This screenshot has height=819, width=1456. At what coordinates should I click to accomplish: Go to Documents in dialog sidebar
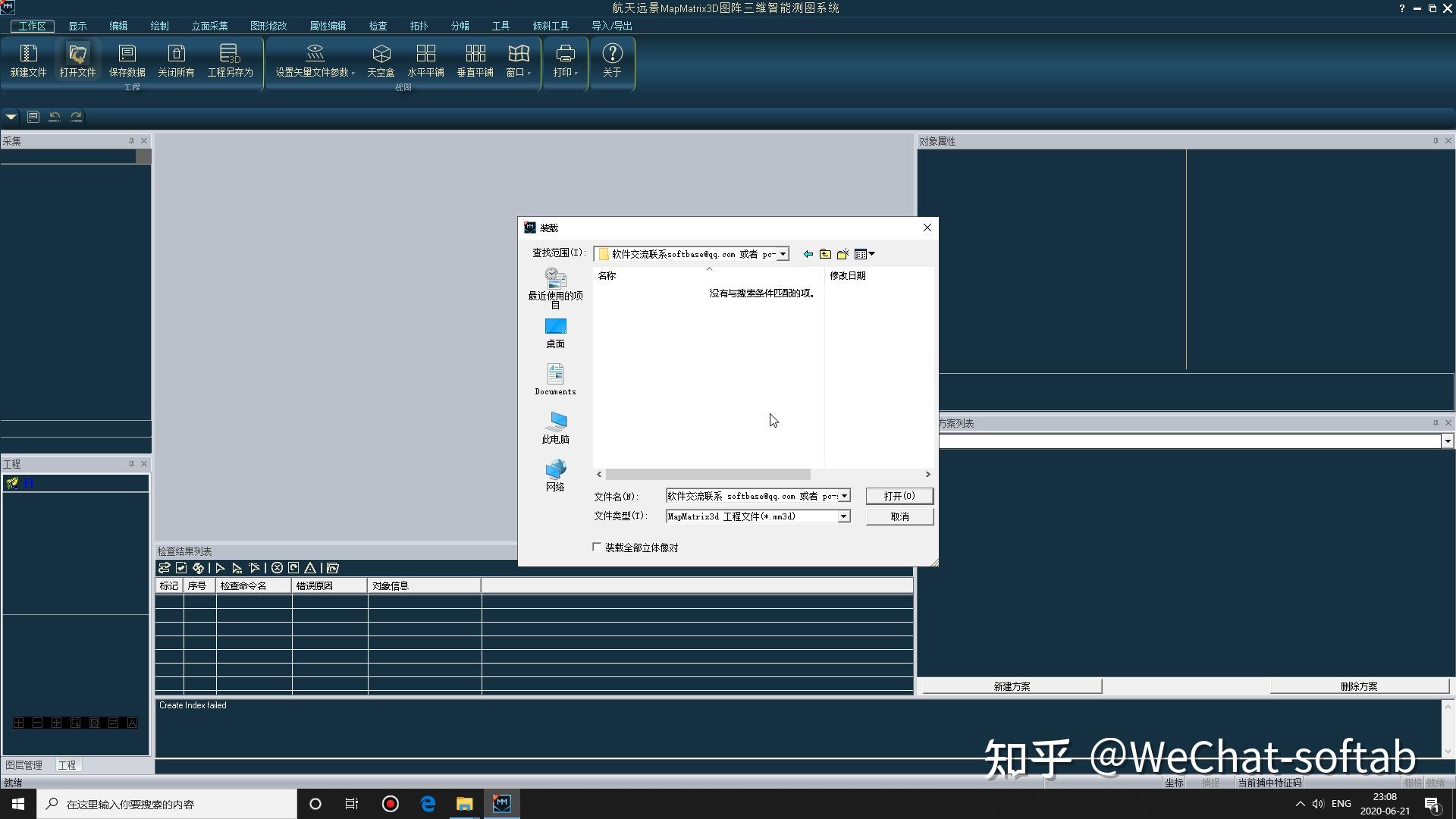[555, 379]
